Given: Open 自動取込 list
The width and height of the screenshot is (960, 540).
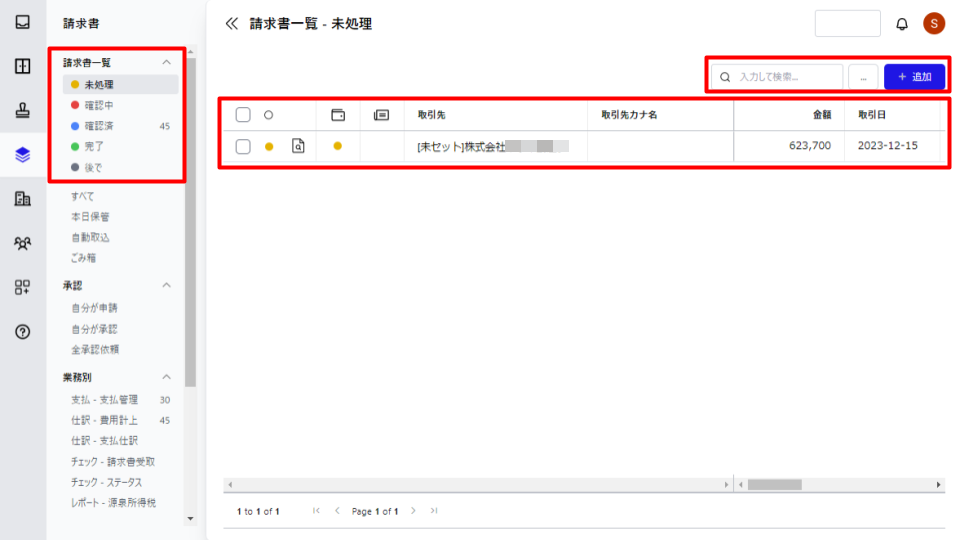Looking at the screenshot, I should pos(90,238).
